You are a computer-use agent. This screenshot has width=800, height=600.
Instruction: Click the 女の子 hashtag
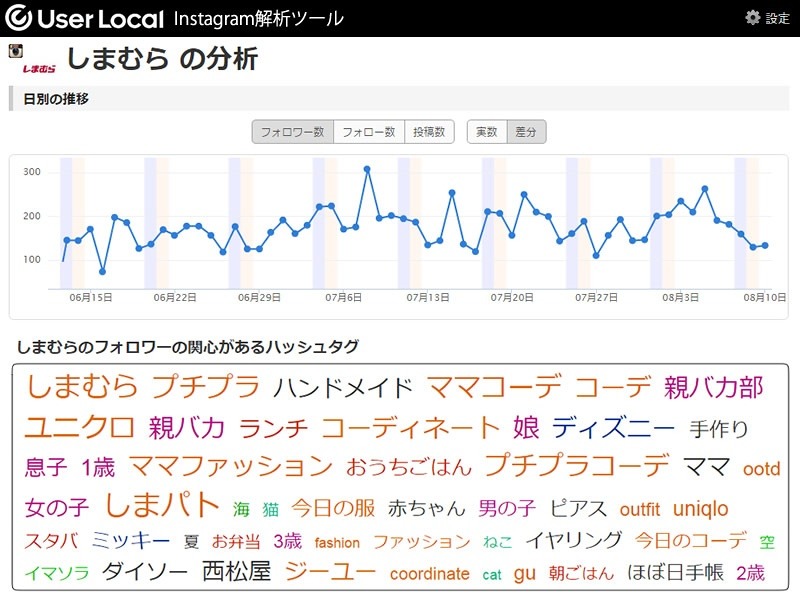click(x=57, y=508)
